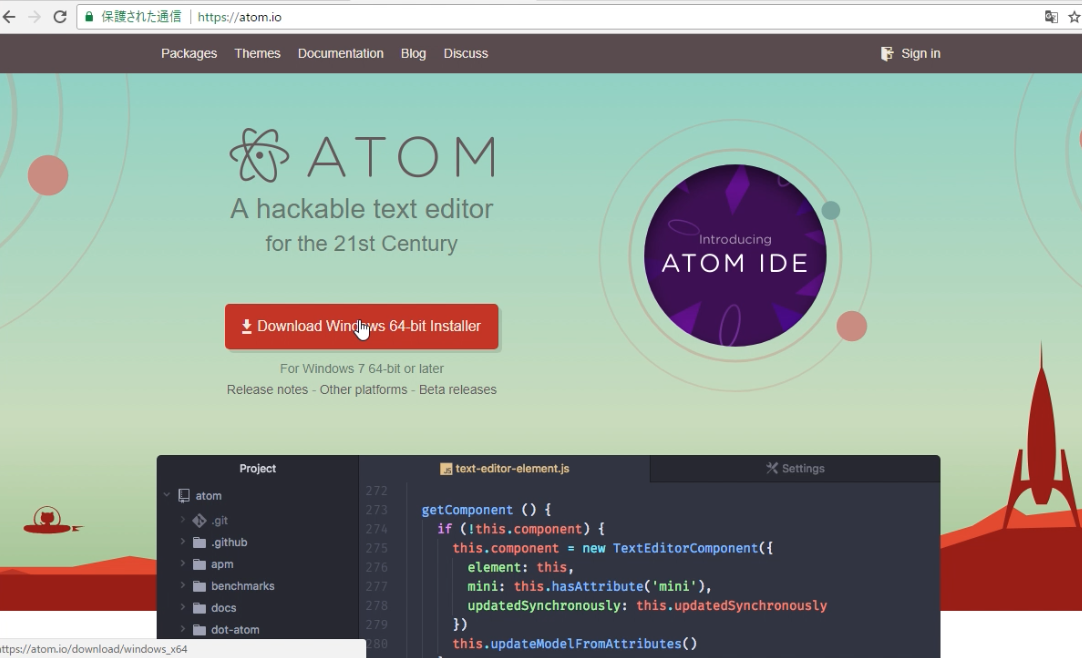Click the .github folder icon
The height and width of the screenshot is (658, 1082).
(199, 542)
